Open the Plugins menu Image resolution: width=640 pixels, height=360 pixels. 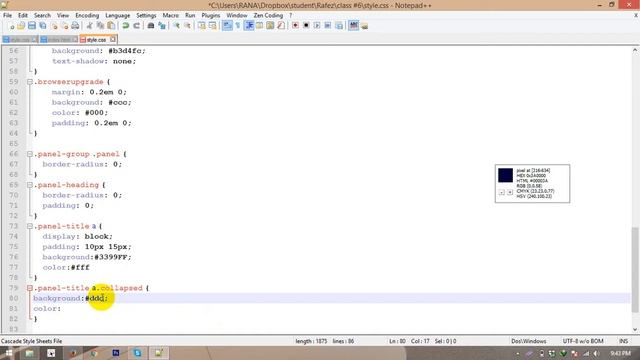pos(211,15)
